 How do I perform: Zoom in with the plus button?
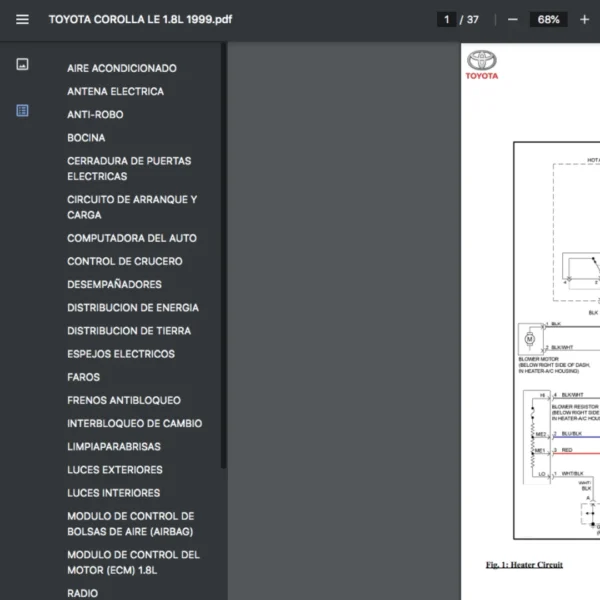584,19
